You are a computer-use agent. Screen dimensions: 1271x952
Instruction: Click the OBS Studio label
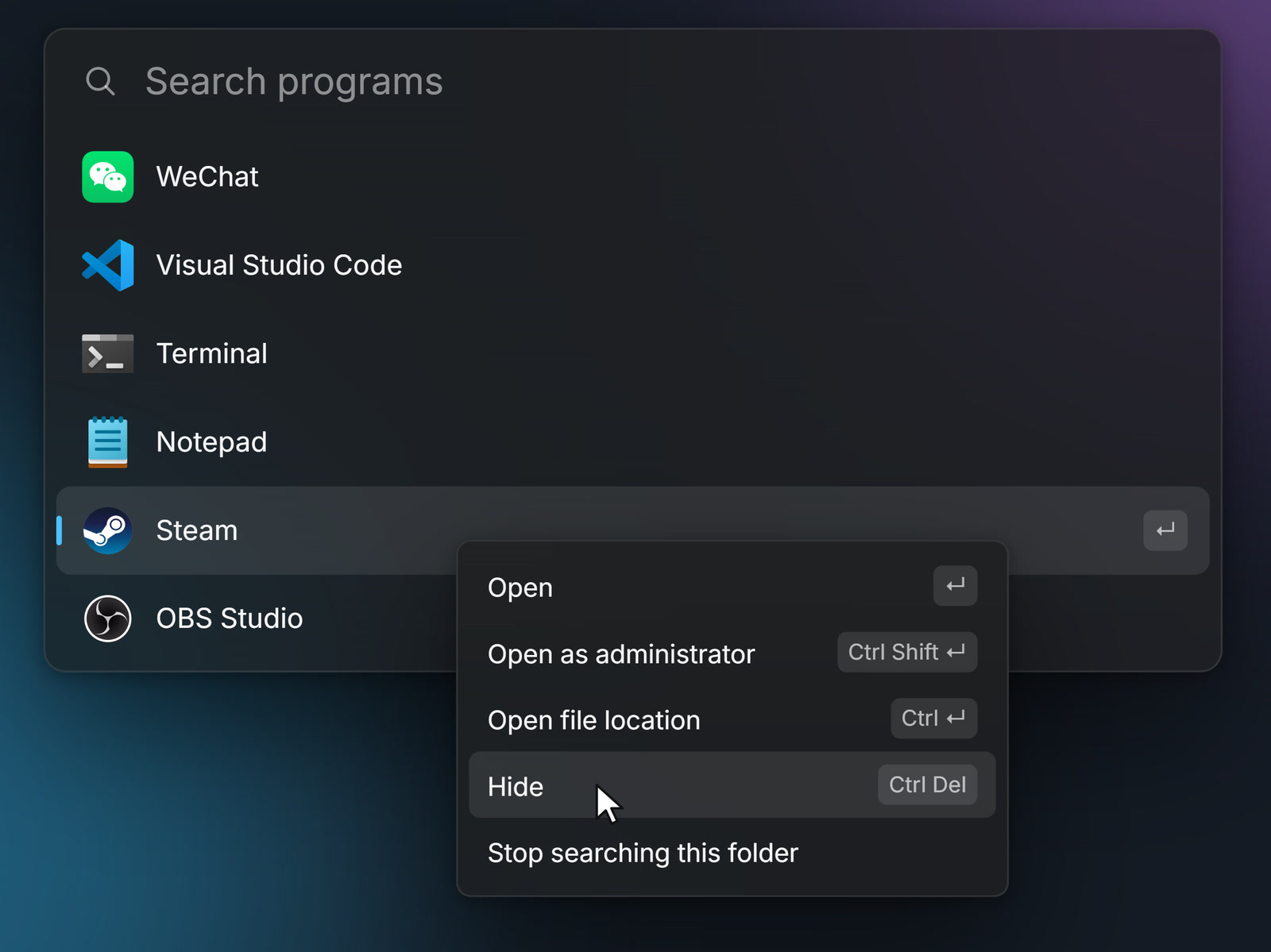[x=230, y=619]
